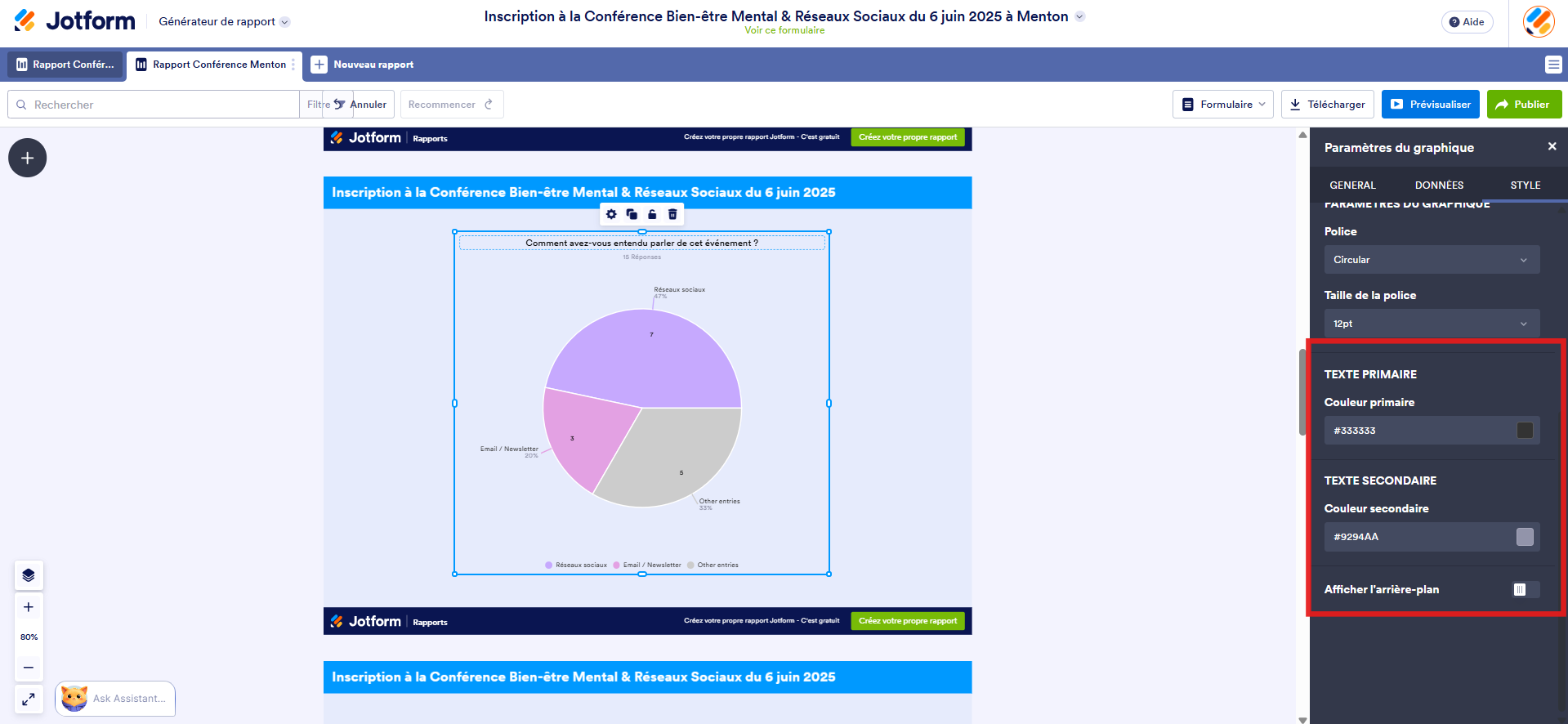Open Ask Assistant chat
The height and width of the screenshot is (724, 1568).
[115, 699]
